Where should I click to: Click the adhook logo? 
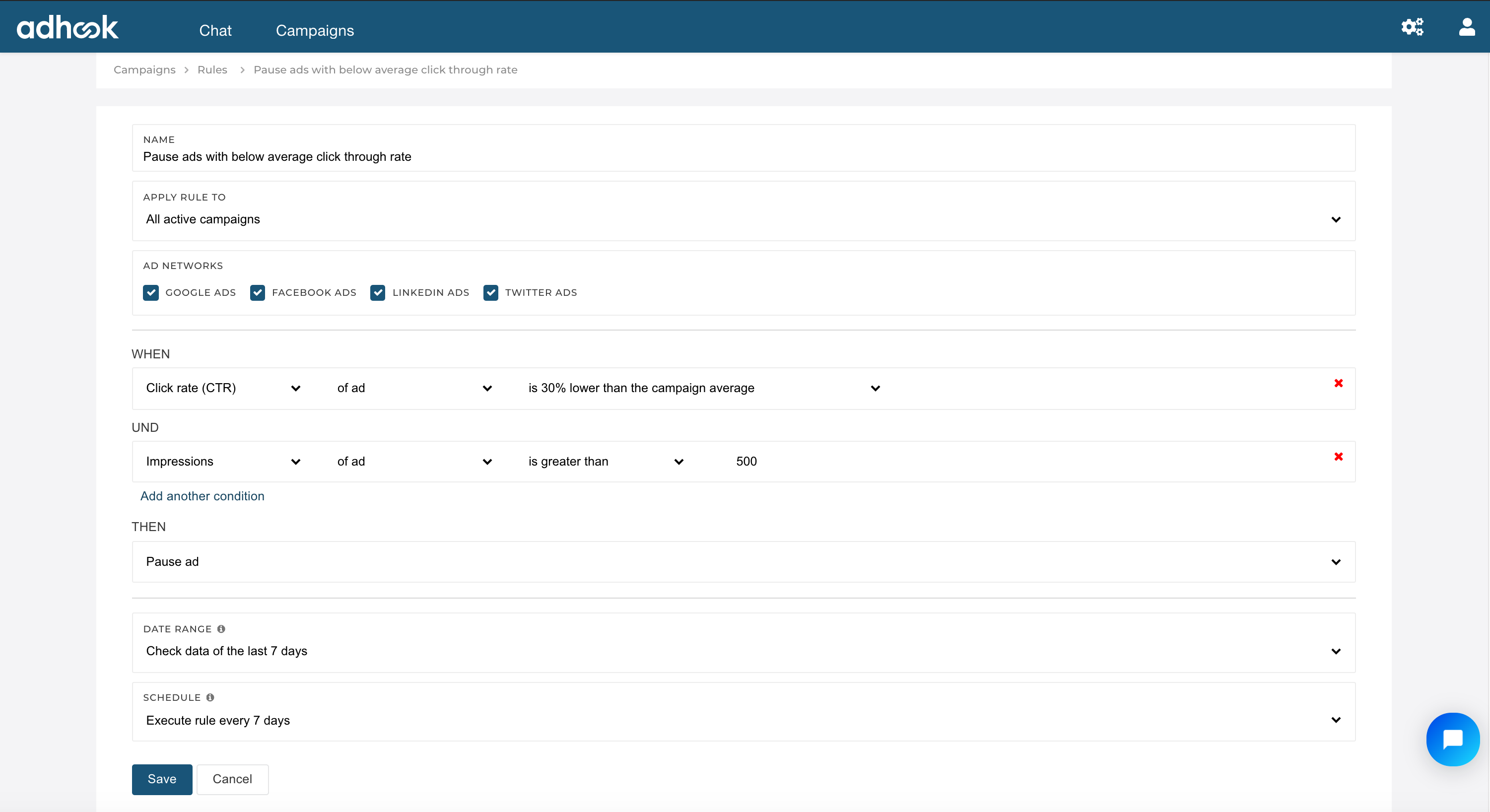coord(67,27)
